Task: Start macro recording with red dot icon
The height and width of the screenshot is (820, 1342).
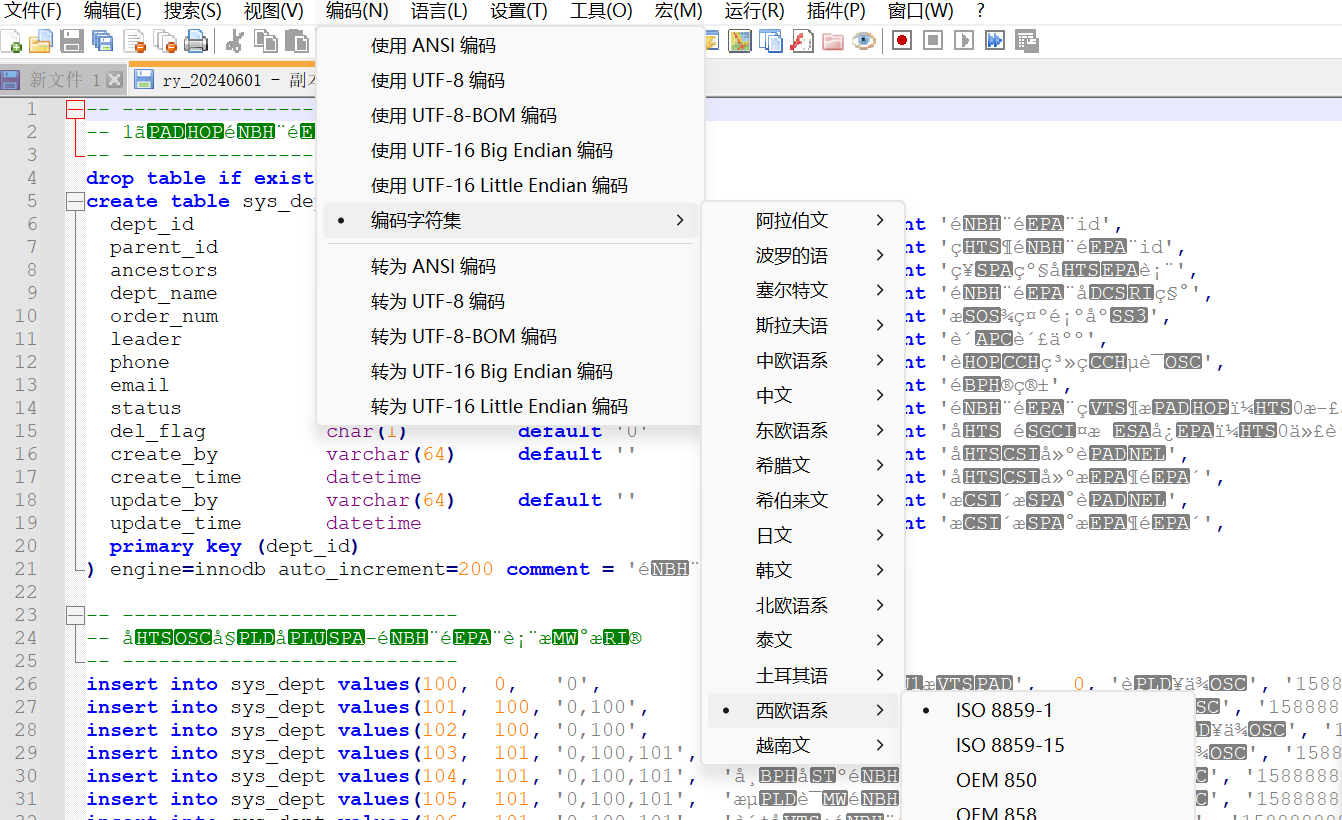Action: pos(902,41)
